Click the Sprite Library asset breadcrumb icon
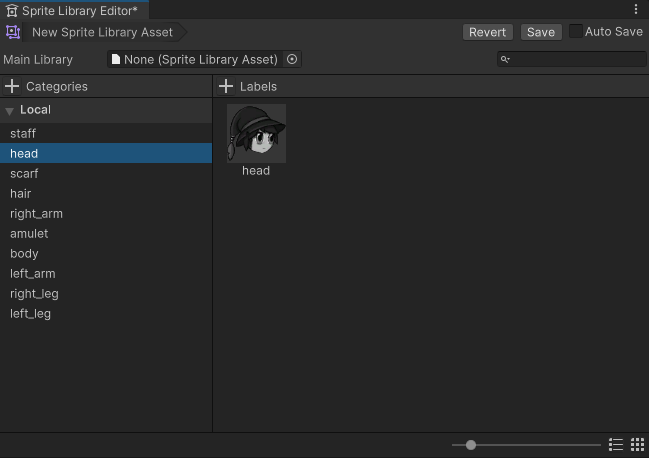 [x=13, y=32]
